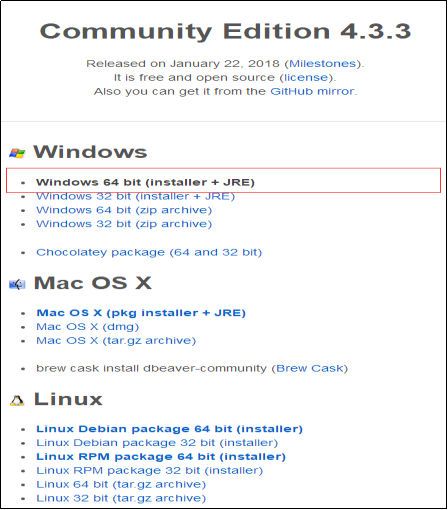Click 'It is free and open source' text
The width and height of the screenshot is (448, 510).
click(194, 77)
